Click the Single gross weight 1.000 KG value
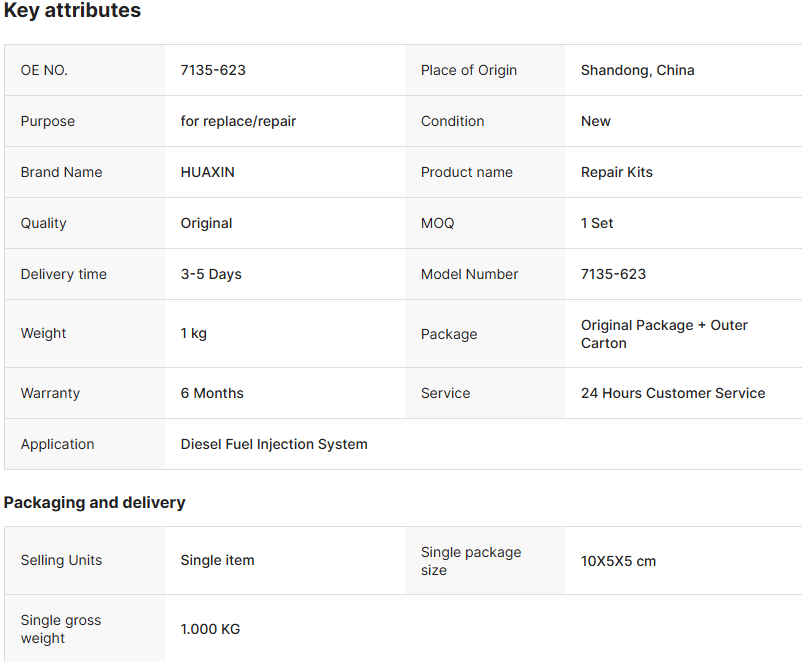The width and height of the screenshot is (802, 662). click(210, 629)
